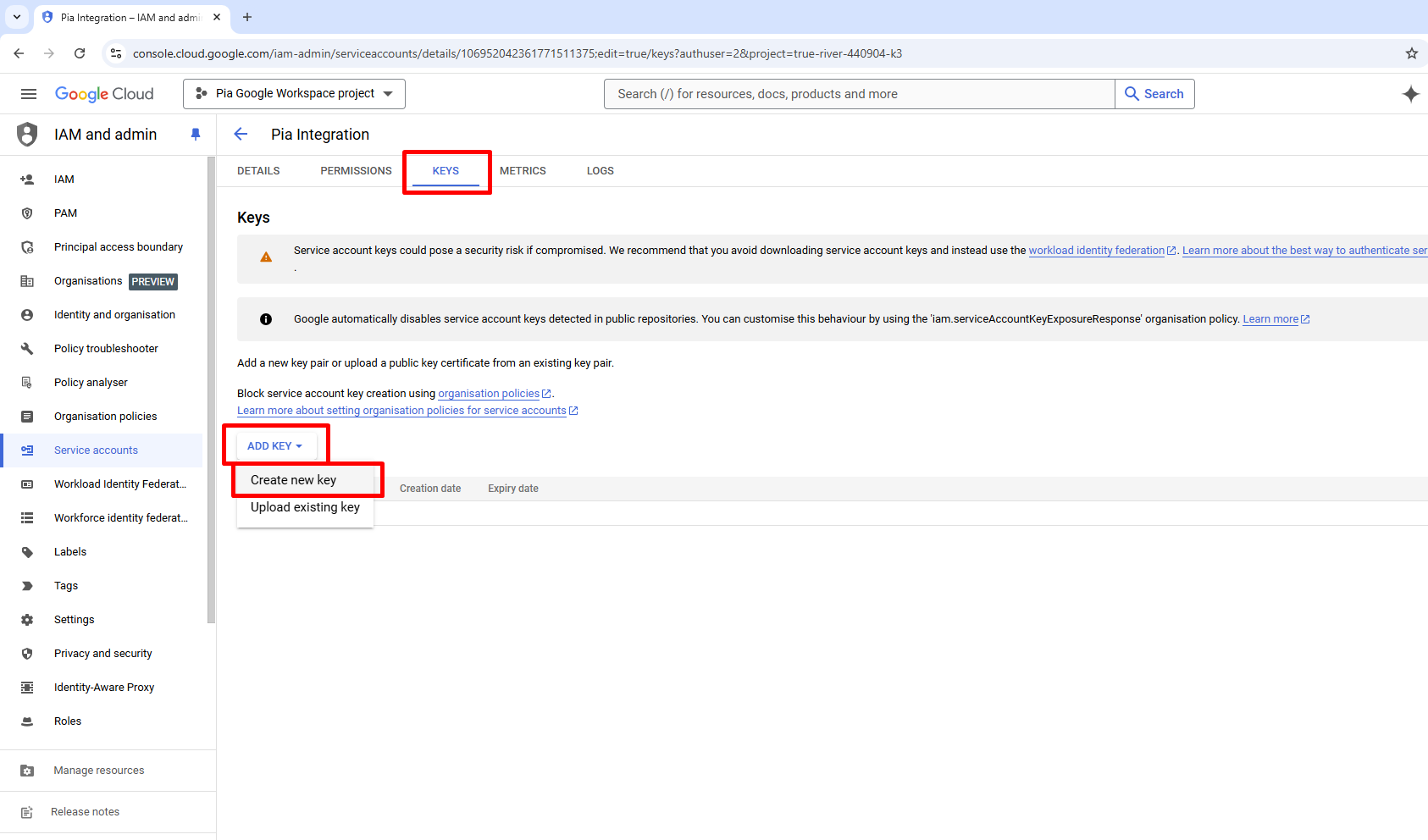Click the Workload Identity Federation icon
This screenshot has width=1428, height=840.
(27, 484)
